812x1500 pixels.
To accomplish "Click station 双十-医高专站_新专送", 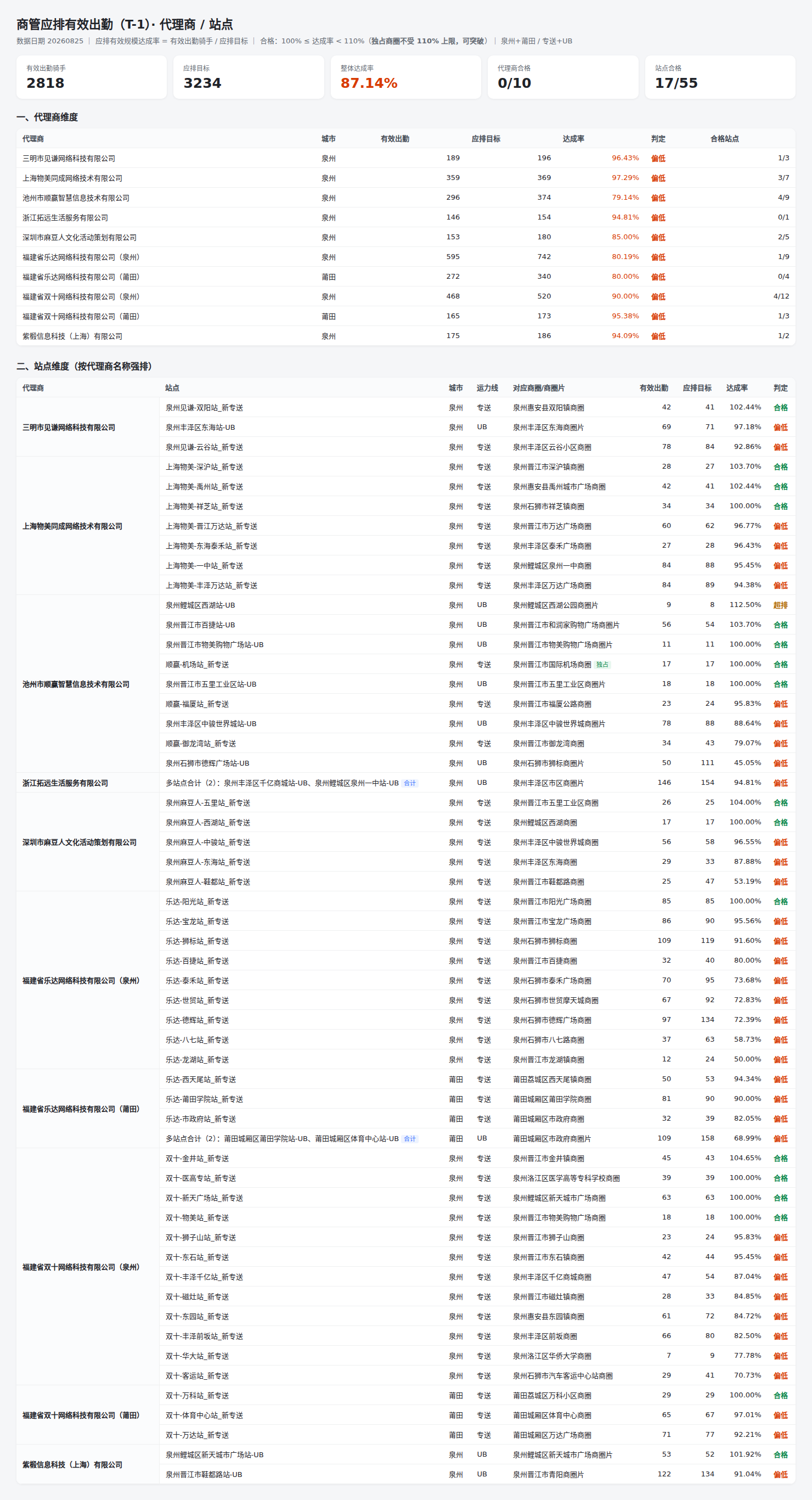I will click(x=201, y=1178).
